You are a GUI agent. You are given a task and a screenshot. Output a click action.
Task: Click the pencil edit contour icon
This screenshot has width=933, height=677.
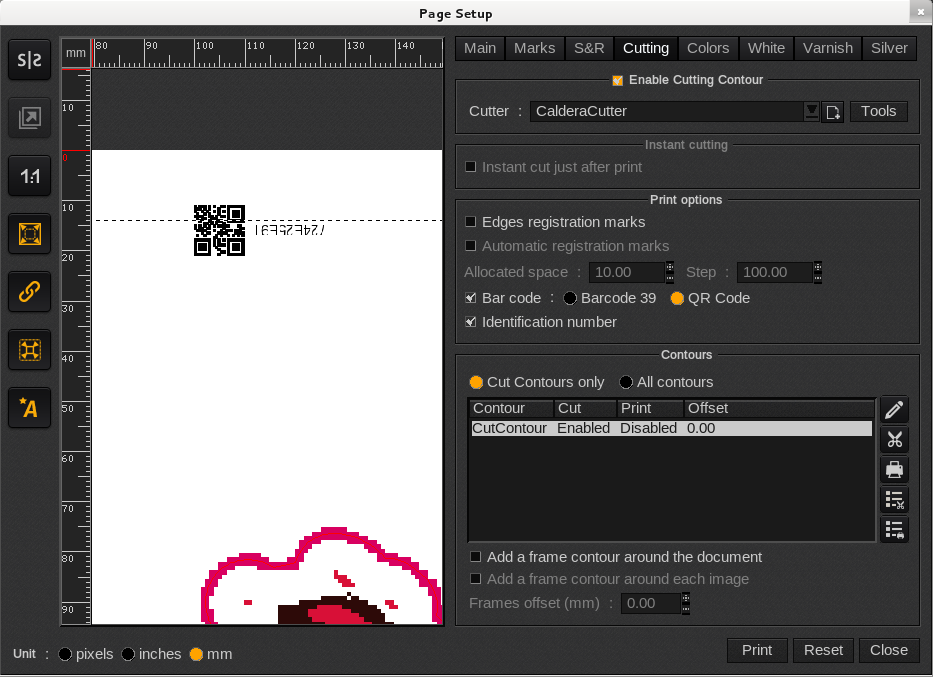(x=894, y=410)
